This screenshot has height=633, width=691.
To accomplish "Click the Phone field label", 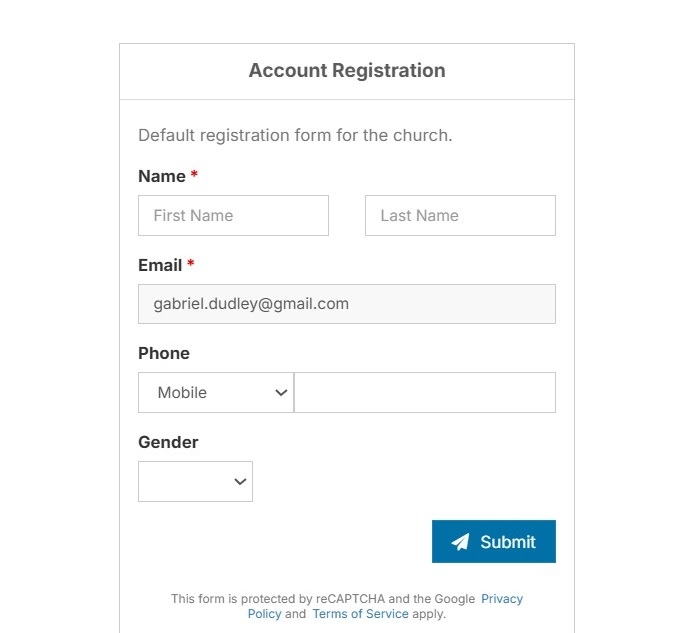I will pyautogui.click(x=164, y=353).
